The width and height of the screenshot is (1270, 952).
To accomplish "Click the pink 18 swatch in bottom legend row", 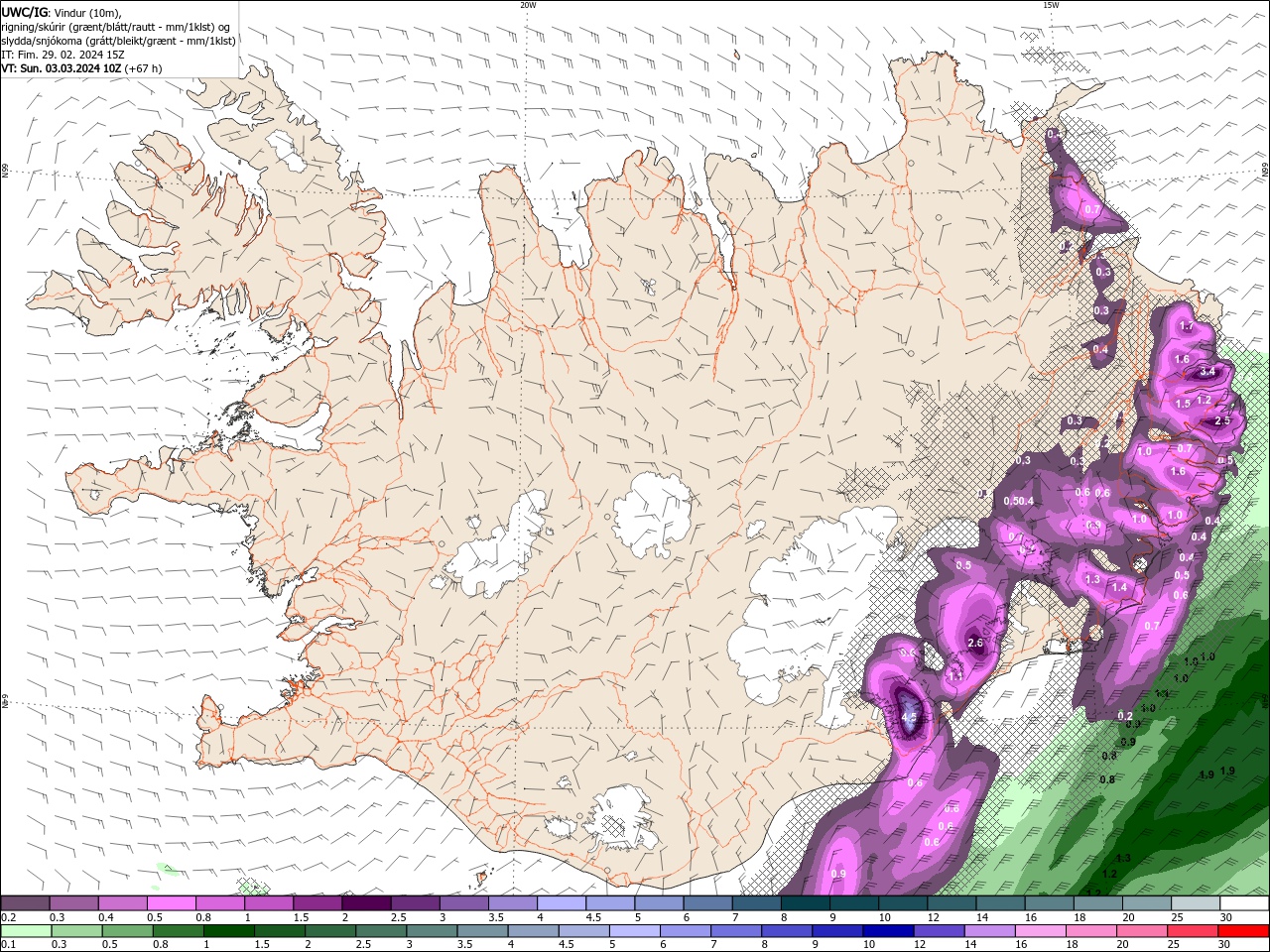I will tap(1090, 931).
